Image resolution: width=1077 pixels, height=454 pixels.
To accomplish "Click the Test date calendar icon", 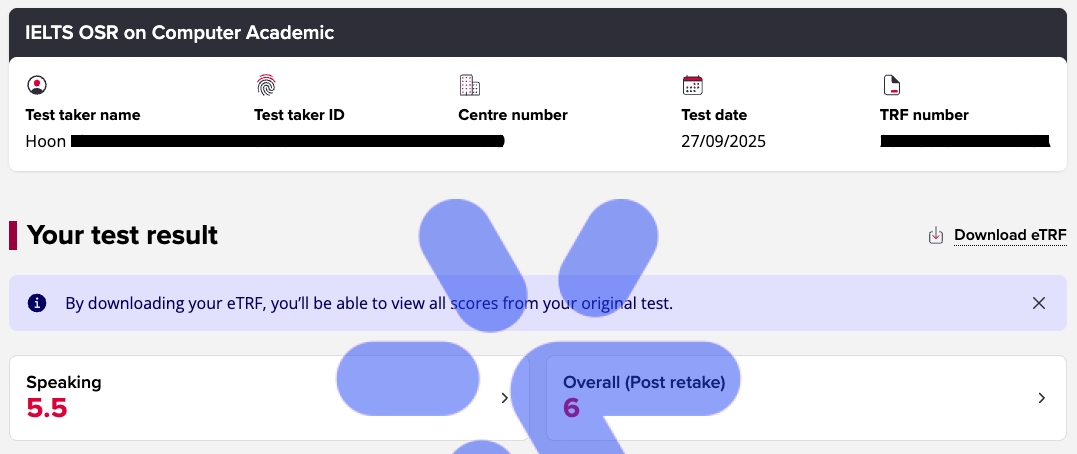I will [x=692, y=84].
